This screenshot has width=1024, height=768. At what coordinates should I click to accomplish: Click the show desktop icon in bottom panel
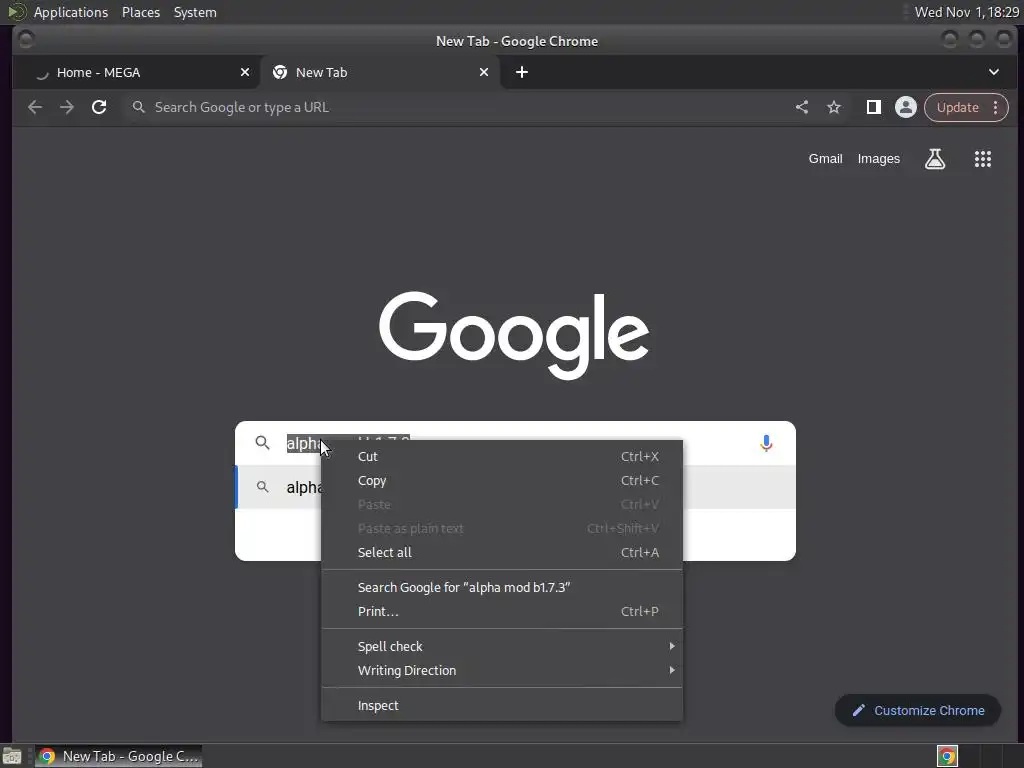(12, 756)
